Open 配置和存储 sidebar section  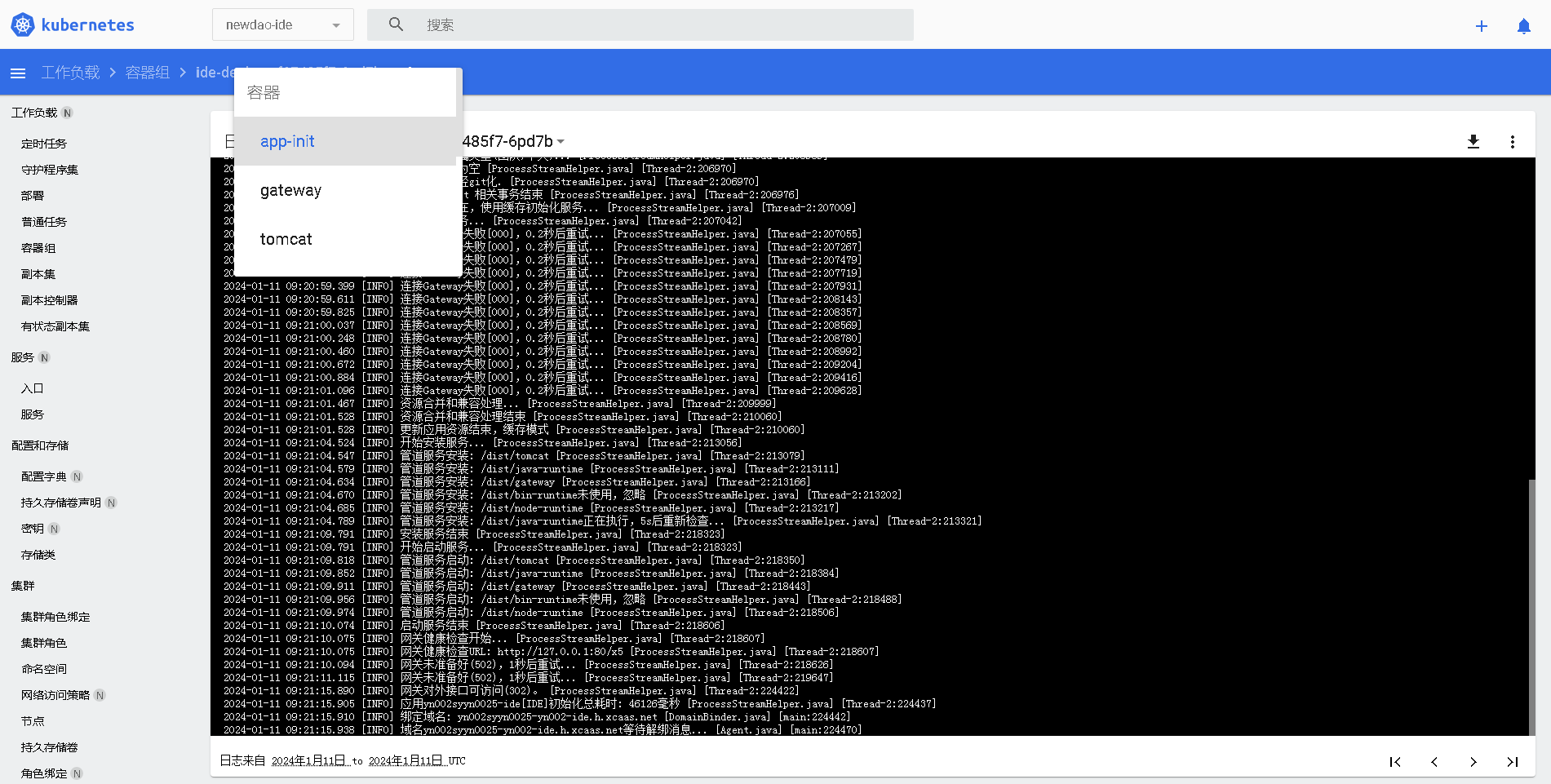point(40,445)
